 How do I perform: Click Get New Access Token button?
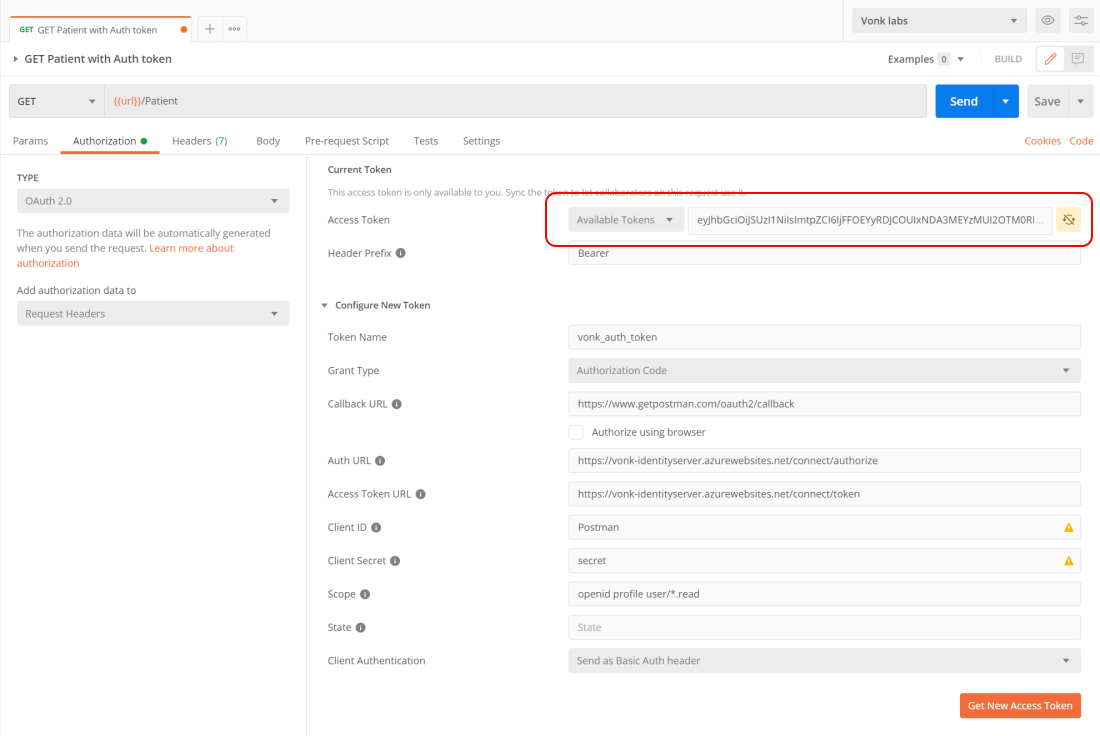click(1020, 706)
